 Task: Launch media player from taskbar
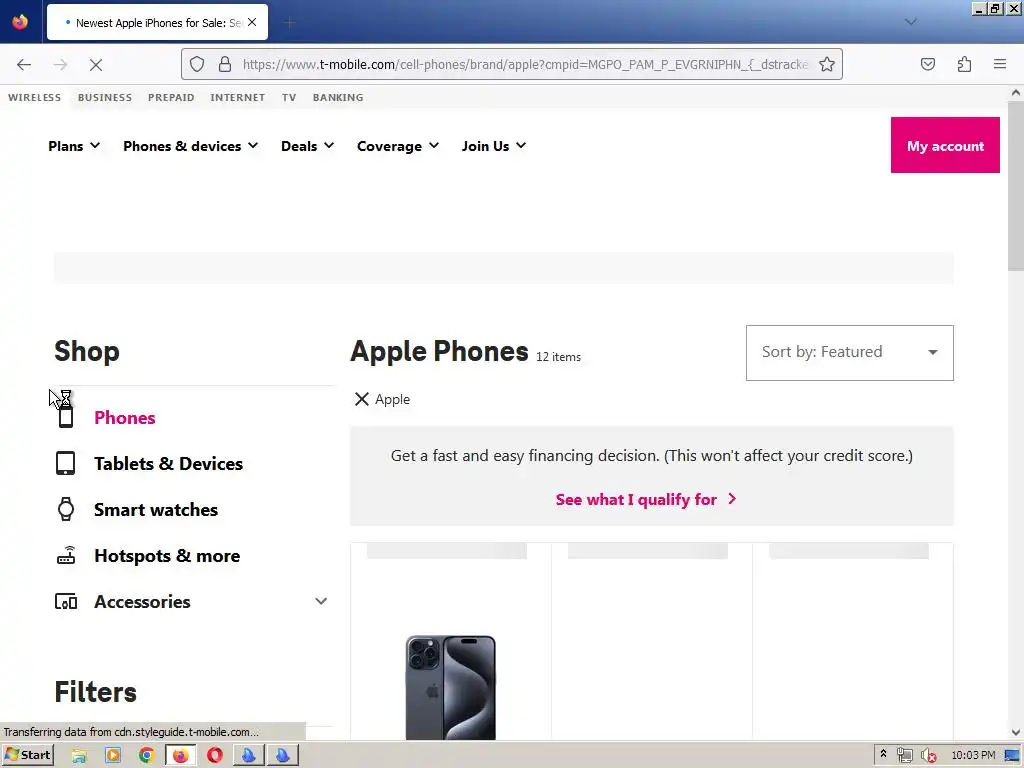pos(113,756)
